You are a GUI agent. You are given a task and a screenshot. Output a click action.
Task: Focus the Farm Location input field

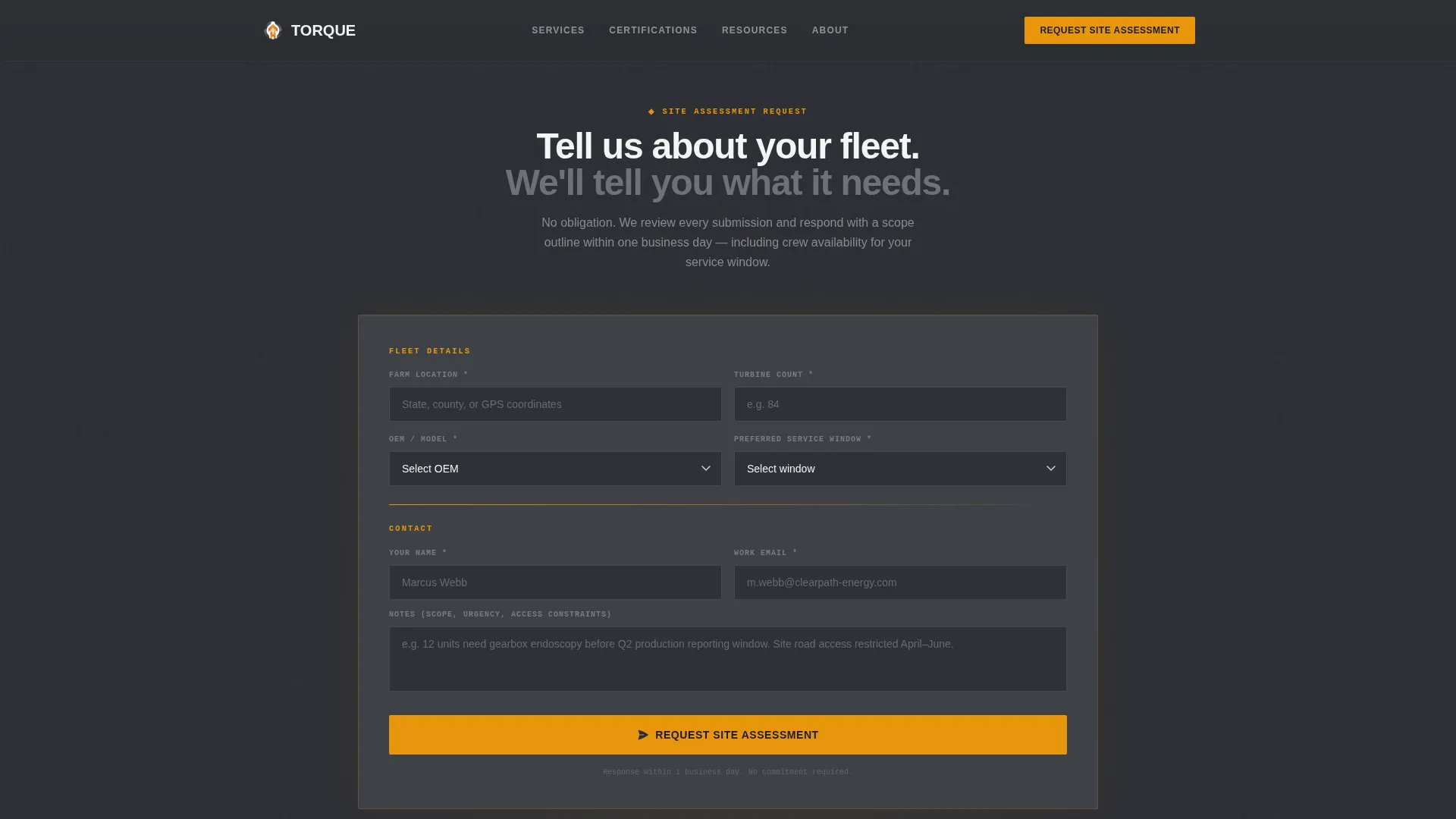point(555,404)
